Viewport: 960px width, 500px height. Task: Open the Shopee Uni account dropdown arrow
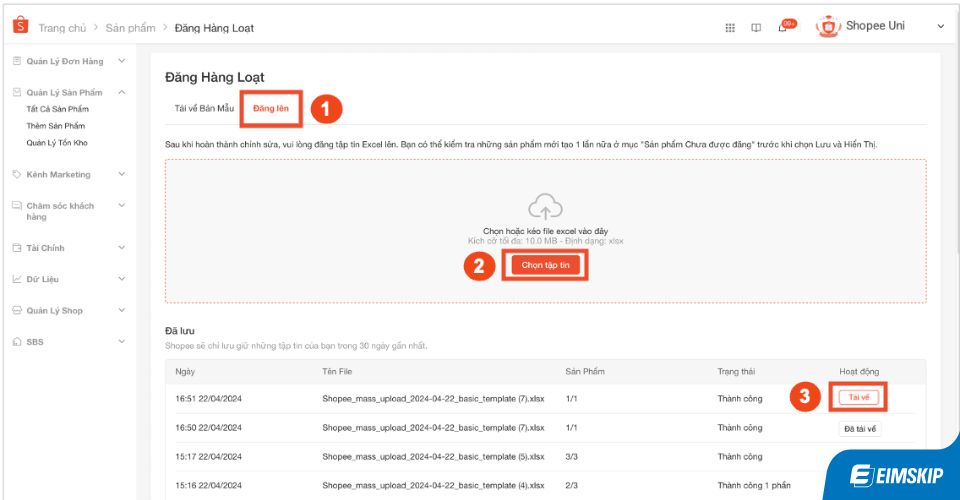941,26
